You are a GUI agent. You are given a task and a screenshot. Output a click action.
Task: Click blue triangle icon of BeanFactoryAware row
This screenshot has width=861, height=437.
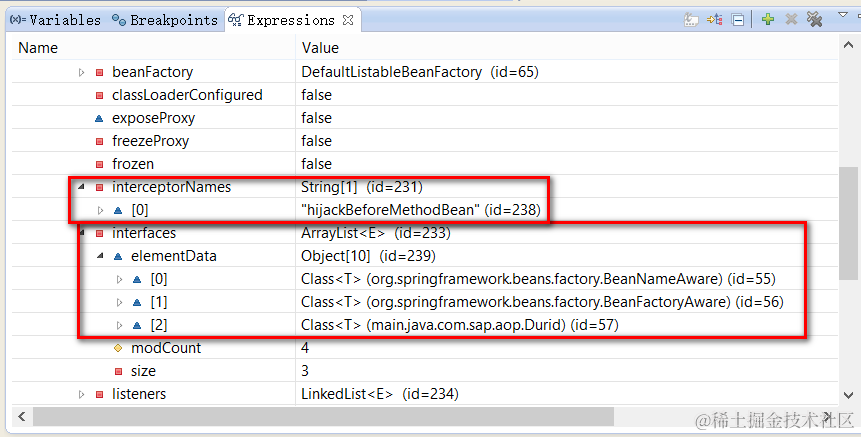pos(137,302)
